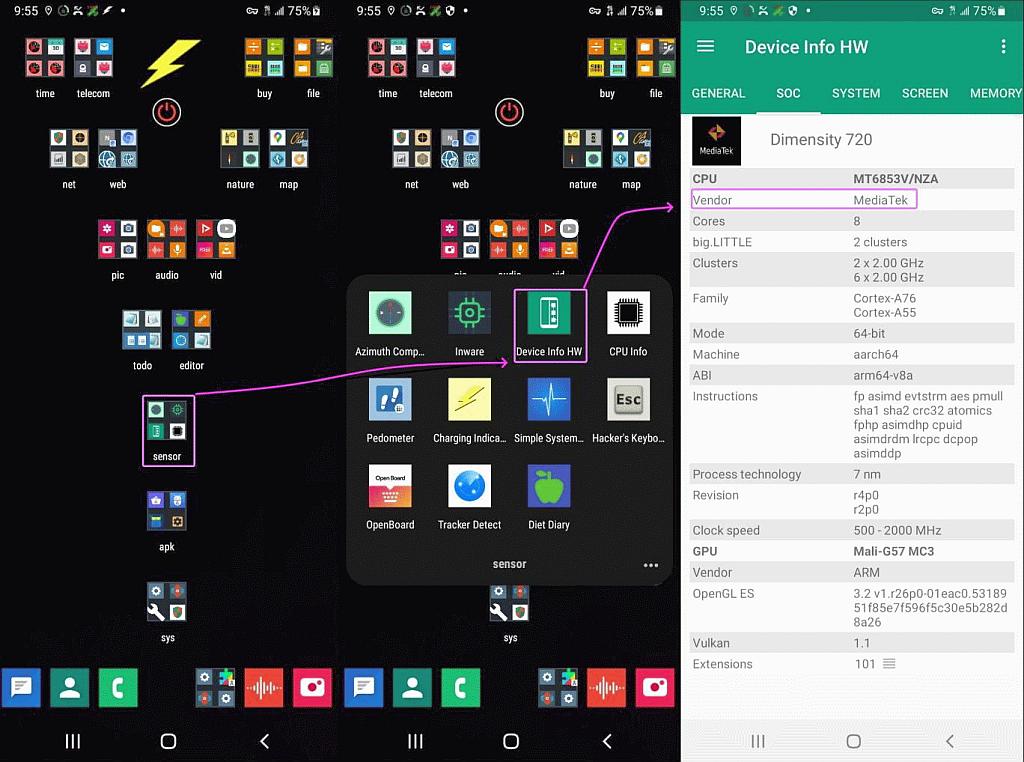Open the Phone dialer in the left home screen dock
The width and height of the screenshot is (1024, 762).
click(118, 688)
